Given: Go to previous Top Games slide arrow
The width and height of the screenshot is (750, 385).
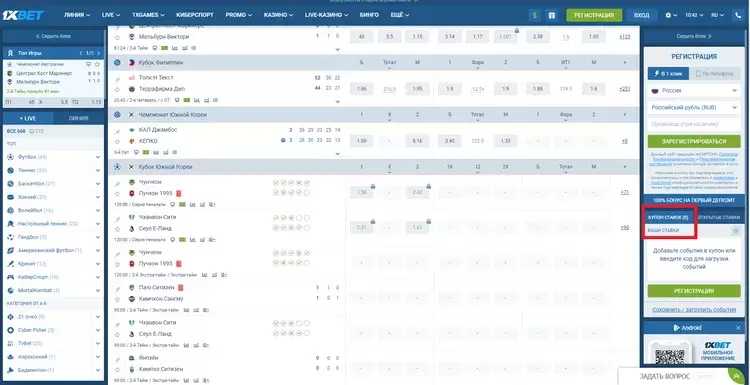Looking at the screenshot, I should tap(81, 53).
